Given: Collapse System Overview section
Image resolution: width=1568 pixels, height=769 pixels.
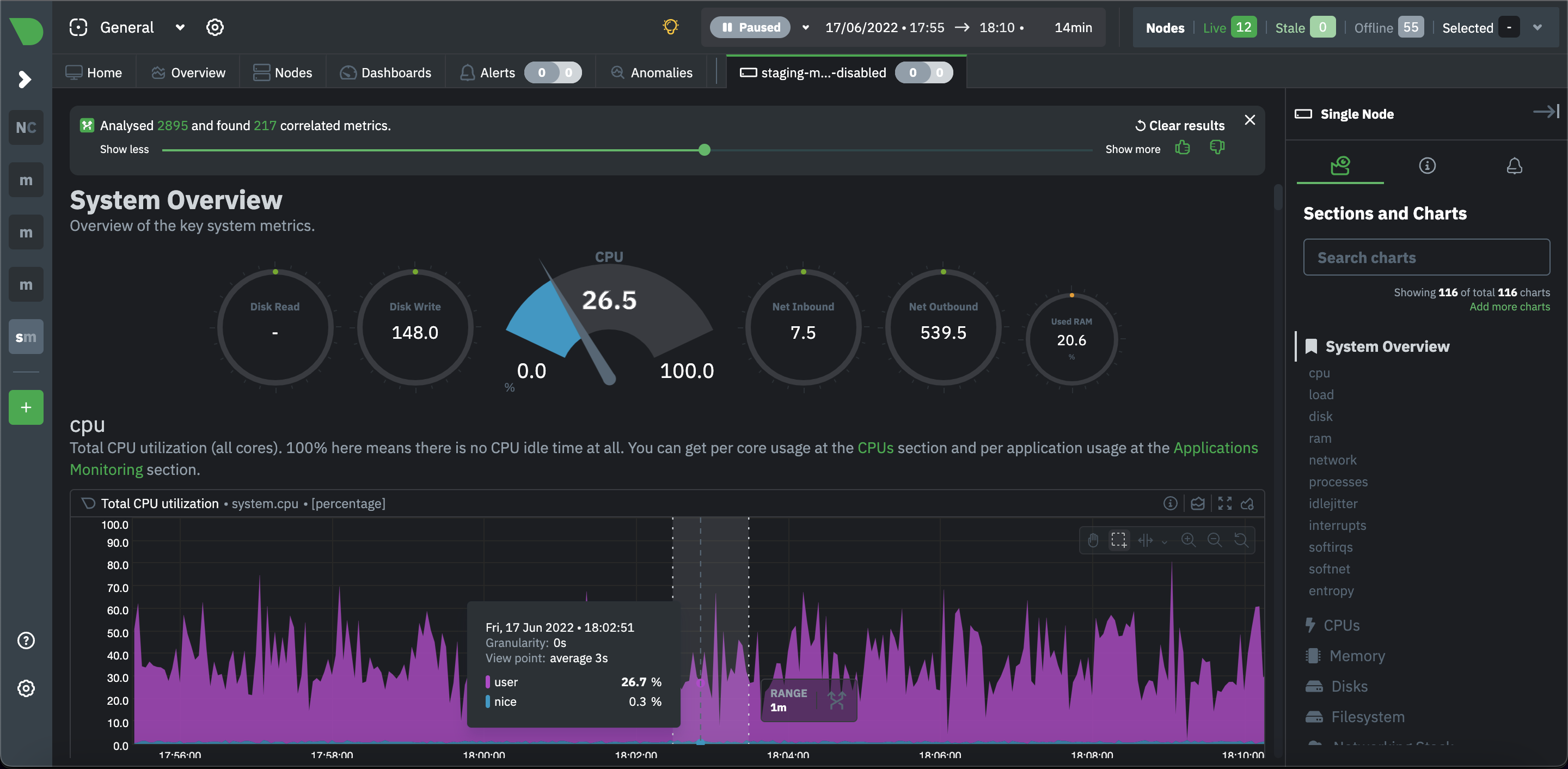Looking at the screenshot, I should pos(1387,346).
